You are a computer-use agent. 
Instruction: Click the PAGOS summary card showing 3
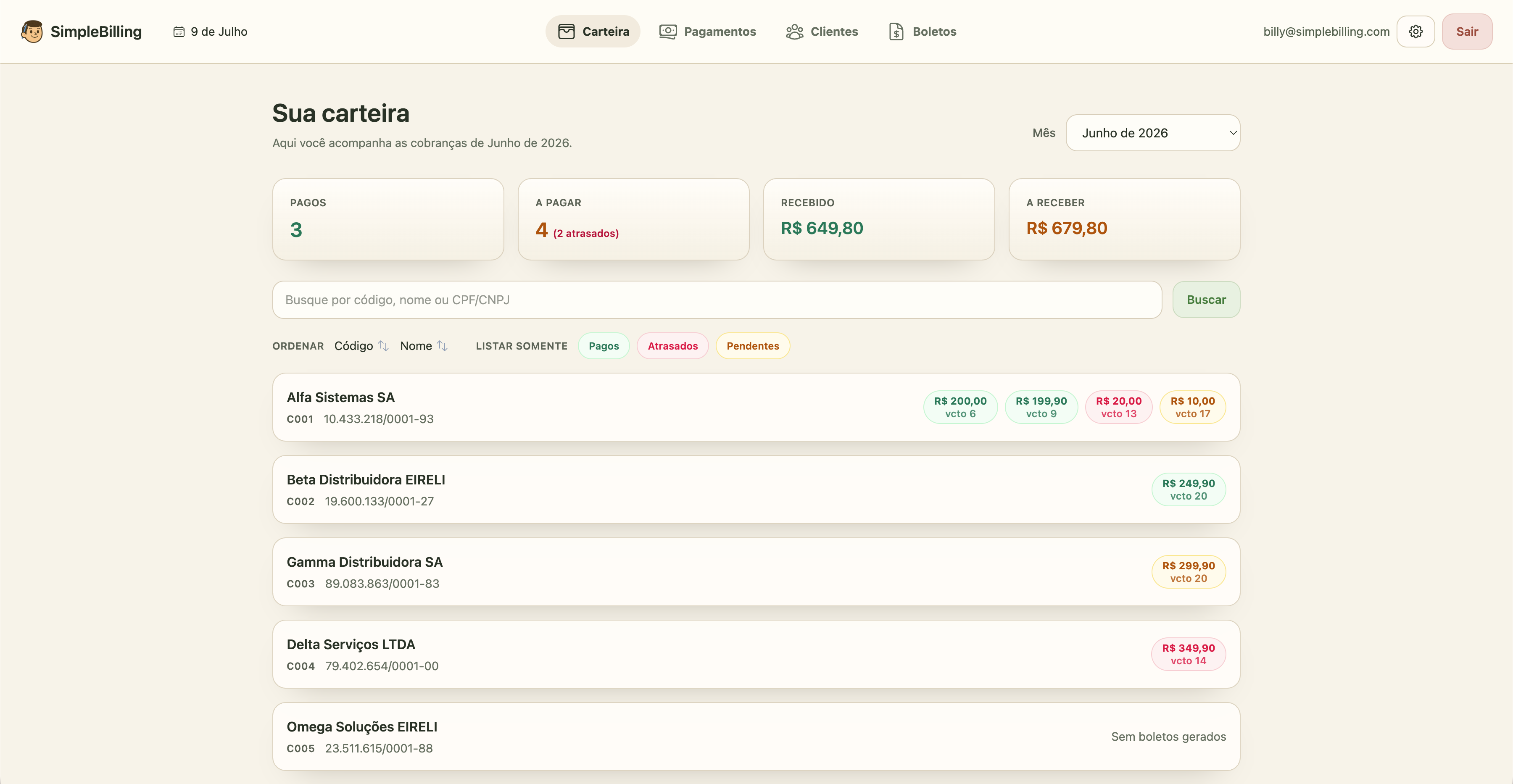coord(388,219)
